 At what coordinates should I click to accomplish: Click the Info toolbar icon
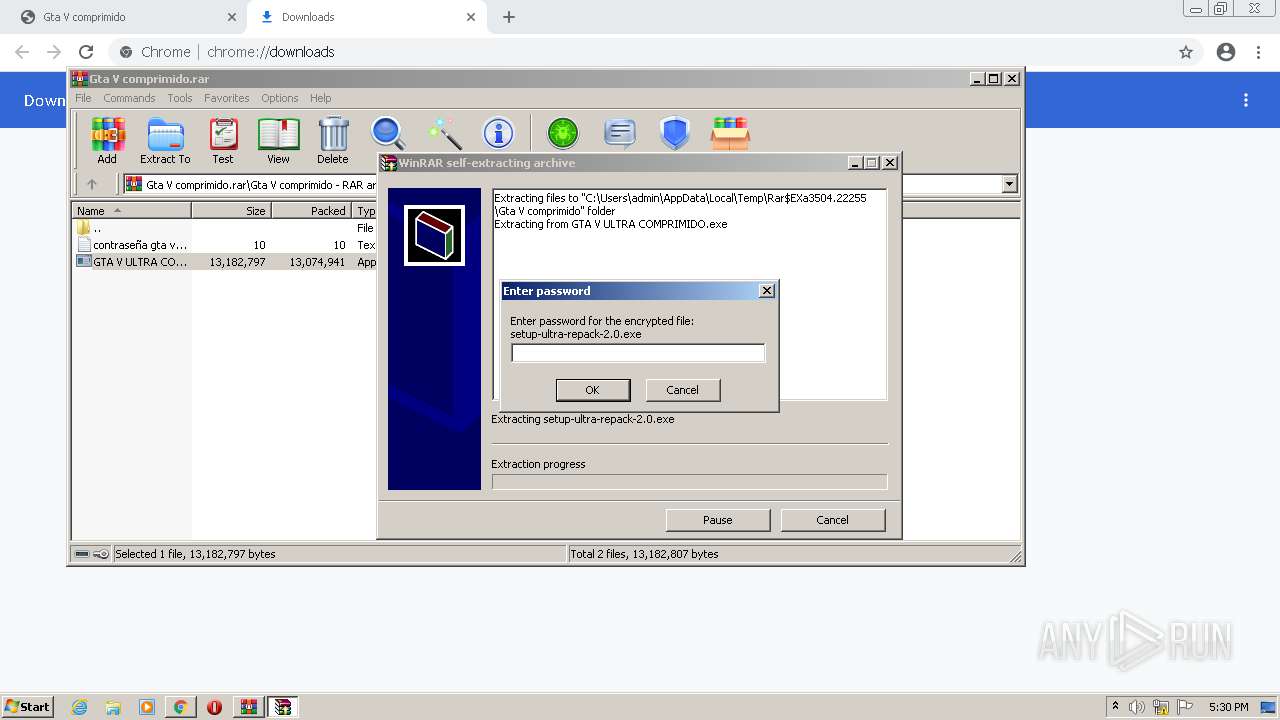coord(498,133)
